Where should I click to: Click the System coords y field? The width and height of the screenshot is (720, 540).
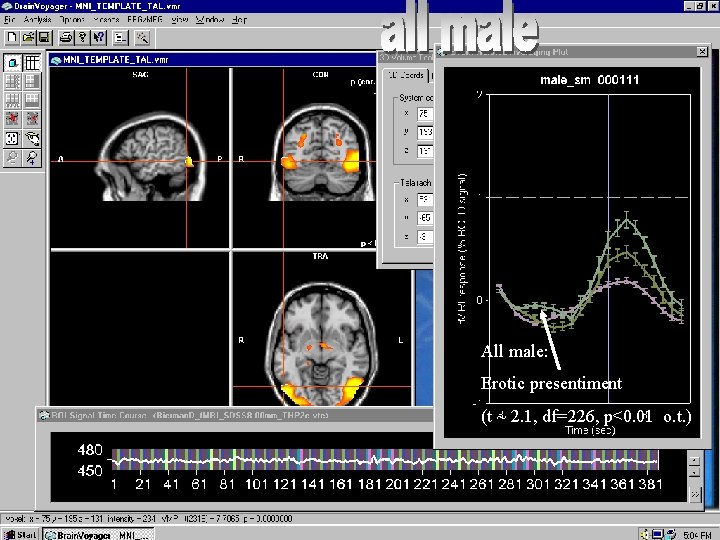click(x=425, y=132)
